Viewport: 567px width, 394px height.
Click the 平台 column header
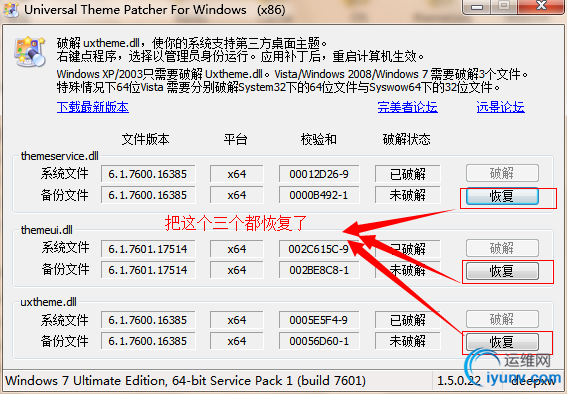235,139
